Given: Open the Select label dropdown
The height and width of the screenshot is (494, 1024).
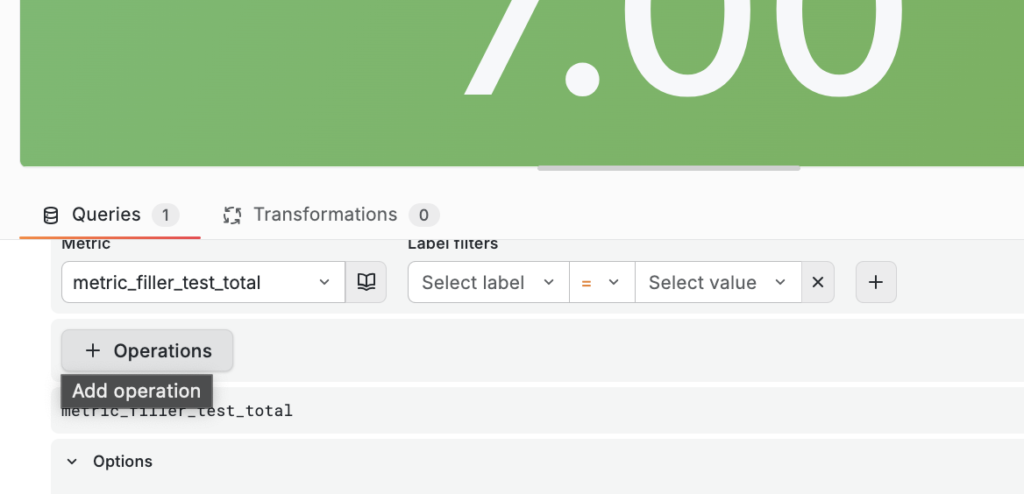Looking at the screenshot, I should [x=488, y=282].
